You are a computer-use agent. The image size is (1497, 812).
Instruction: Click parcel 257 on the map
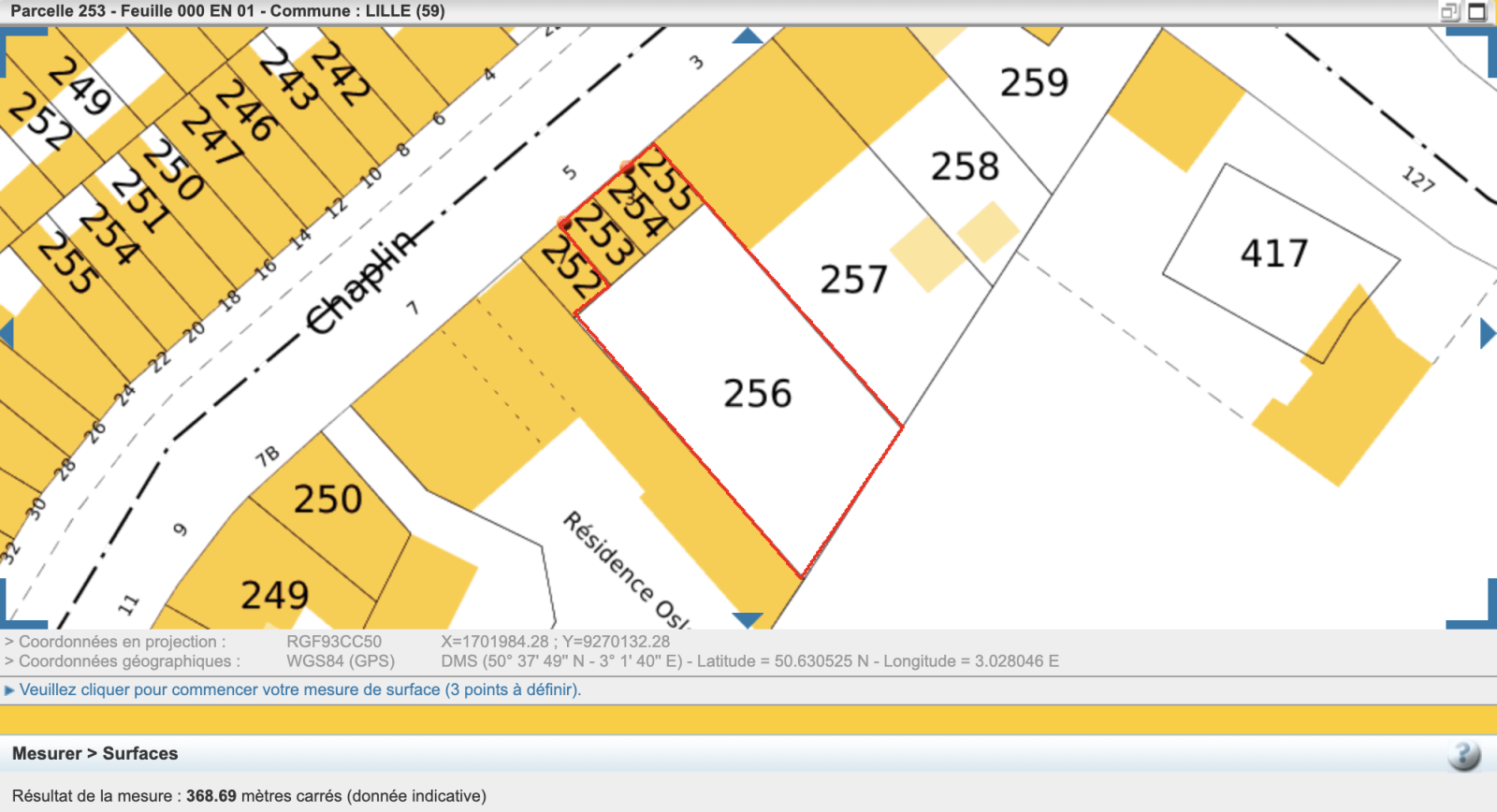click(x=852, y=280)
